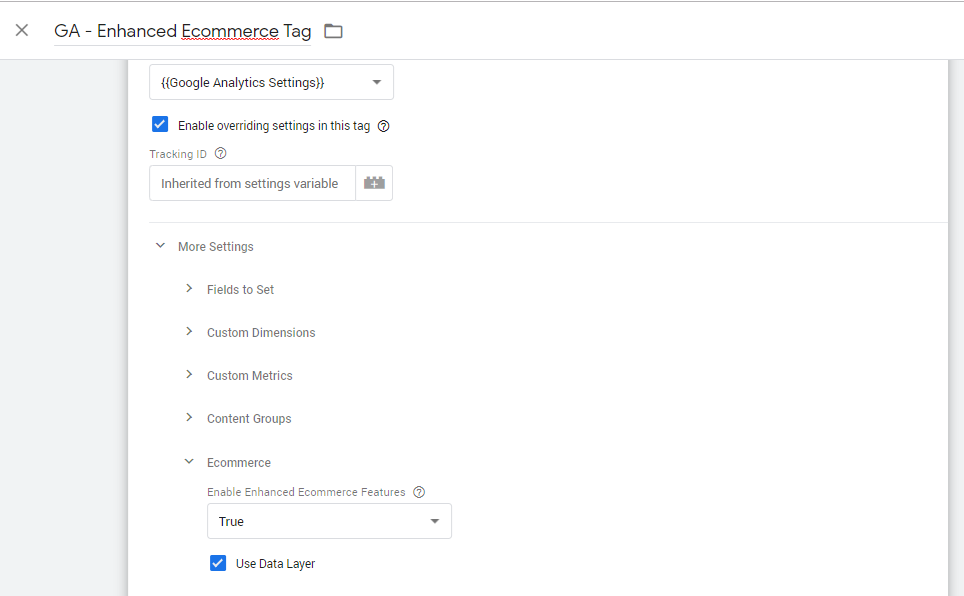Expand the Fields to Set section
The width and height of the screenshot is (964, 596).
click(189, 289)
